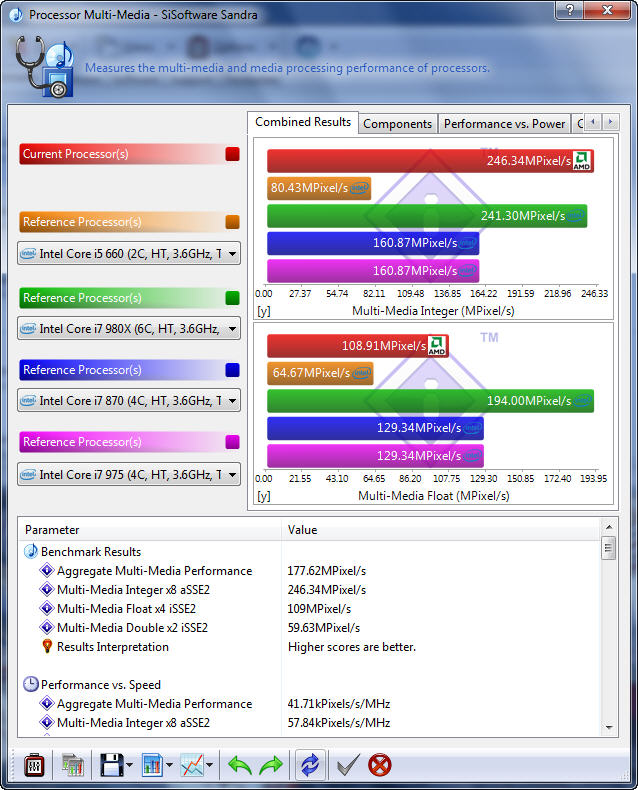The image size is (638, 790).
Task: Click the [y] axis toggle on Integer chart
Action: 264,311
